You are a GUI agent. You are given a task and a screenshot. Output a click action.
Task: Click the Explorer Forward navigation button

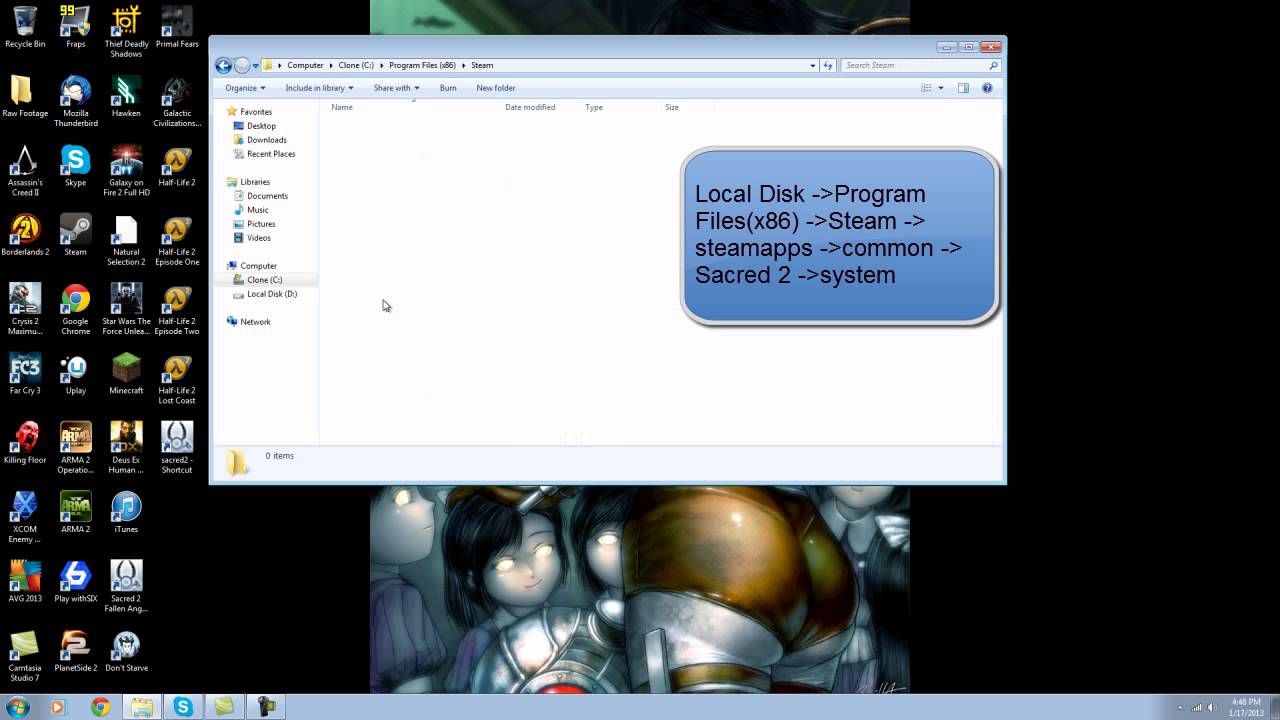tap(242, 65)
